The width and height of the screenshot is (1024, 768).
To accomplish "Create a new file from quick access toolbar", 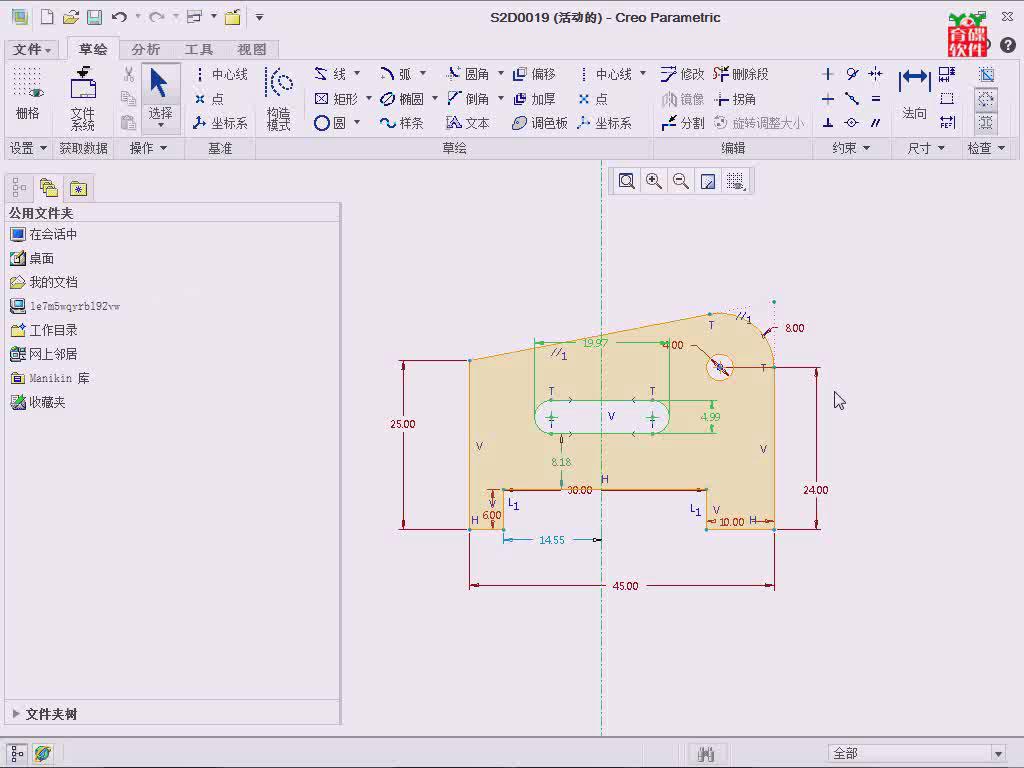I will point(47,17).
